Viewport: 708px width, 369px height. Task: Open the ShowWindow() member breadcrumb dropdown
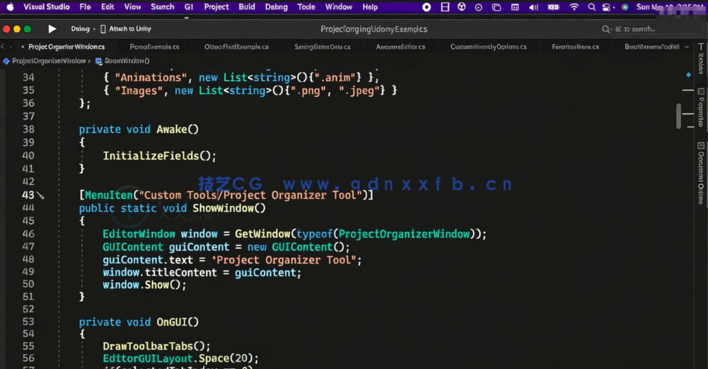127,61
